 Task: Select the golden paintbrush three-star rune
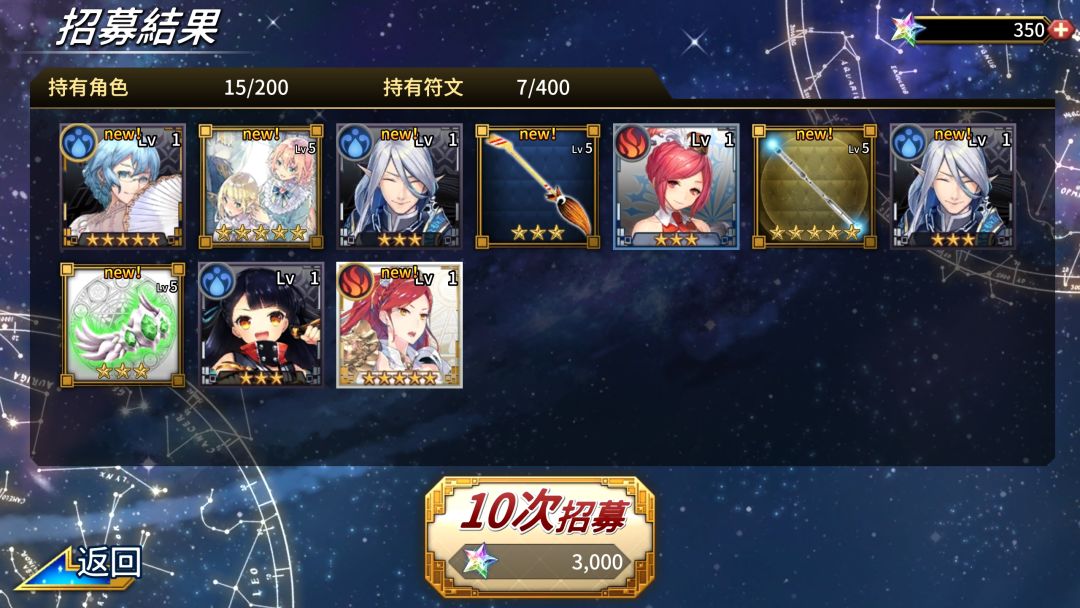pyautogui.click(x=537, y=186)
